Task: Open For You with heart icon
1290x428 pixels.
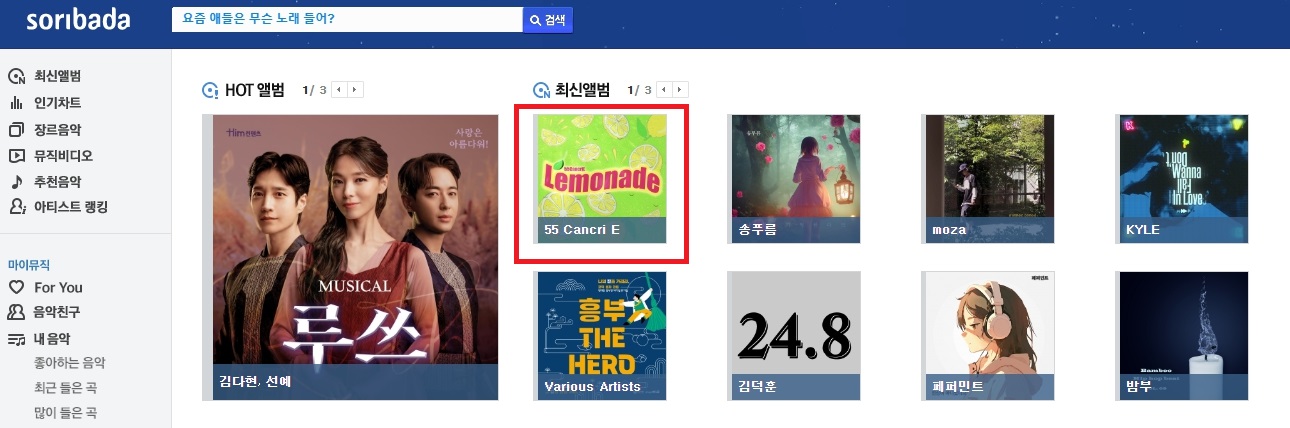Action: click(x=45, y=287)
